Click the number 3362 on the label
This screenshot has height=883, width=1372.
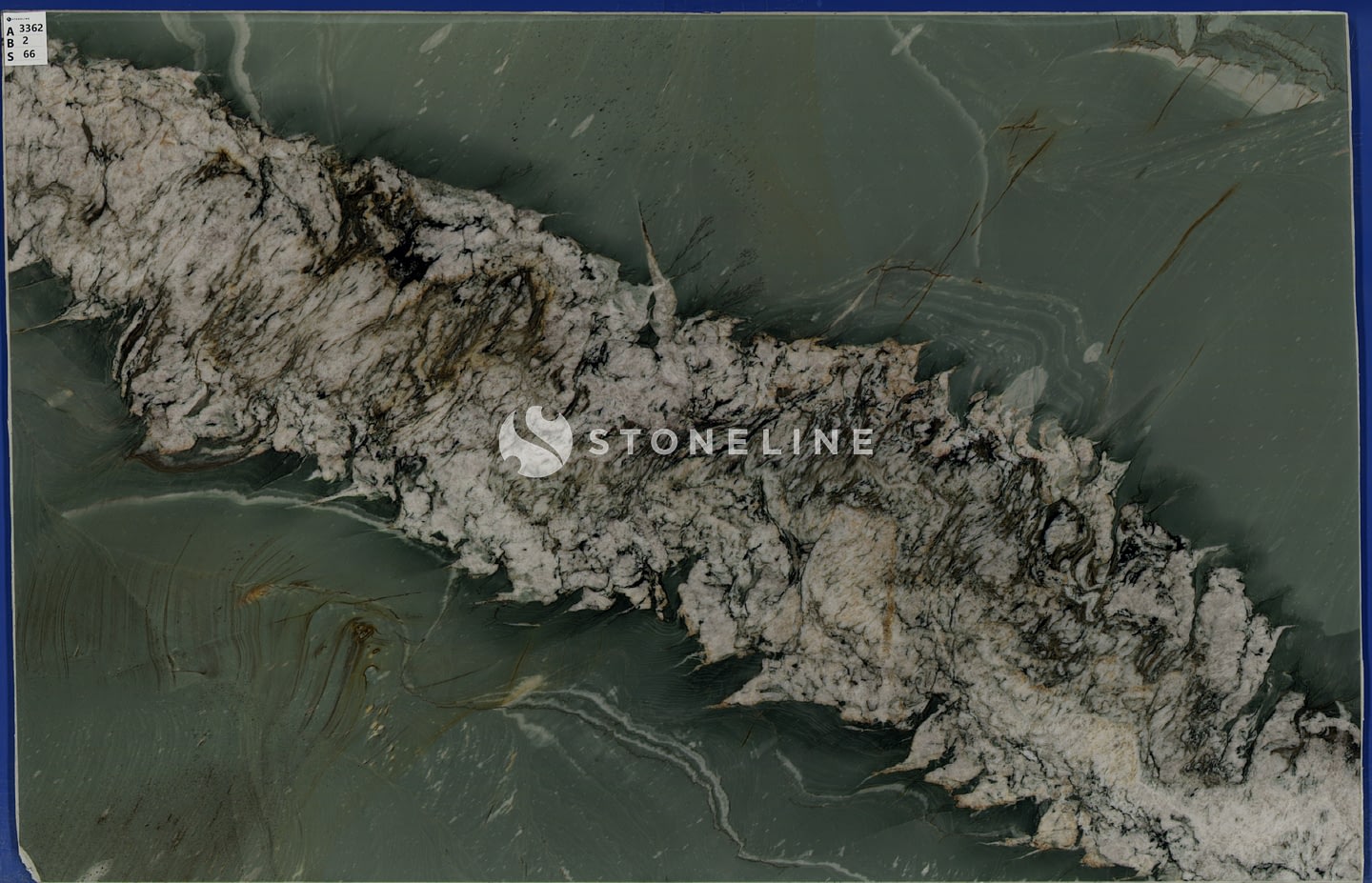[31, 29]
